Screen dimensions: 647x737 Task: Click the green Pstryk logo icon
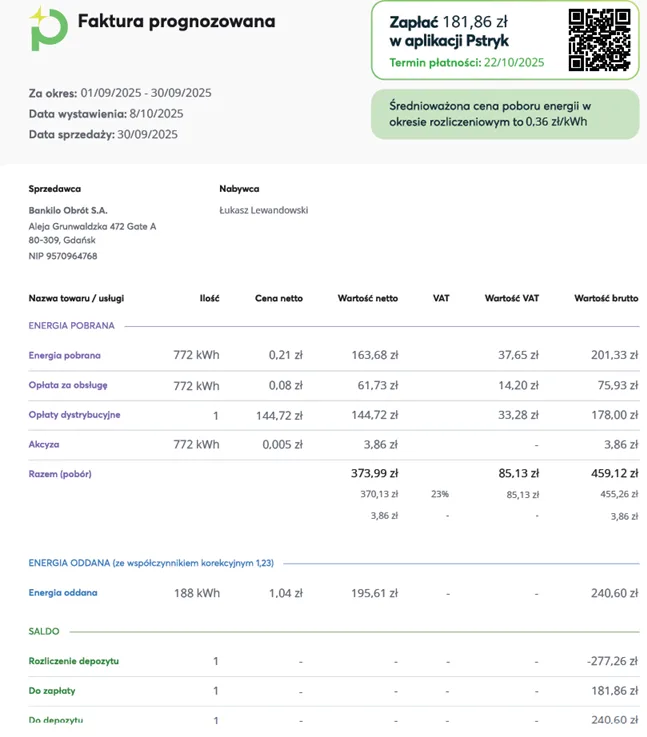pyautogui.click(x=48, y=28)
